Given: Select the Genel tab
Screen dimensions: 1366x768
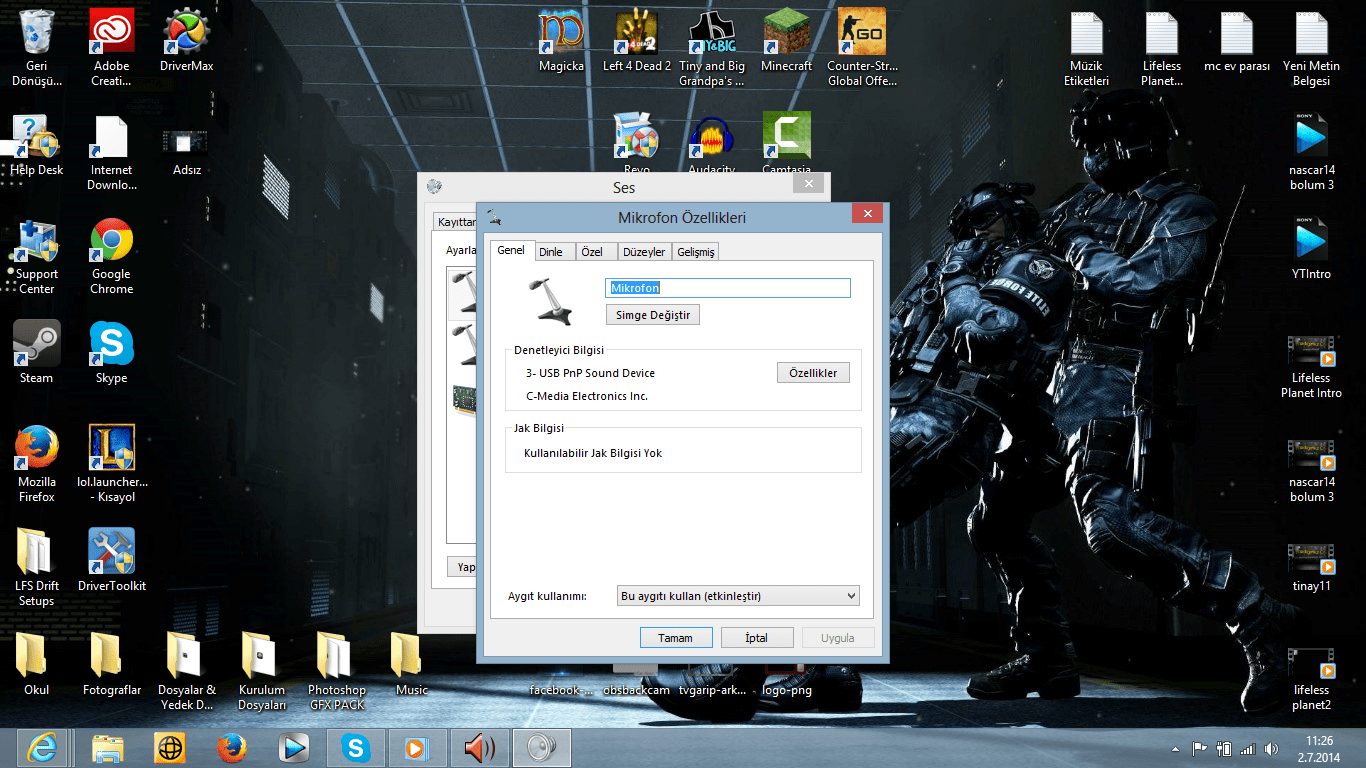Looking at the screenshot, I should tap(511, 250).
